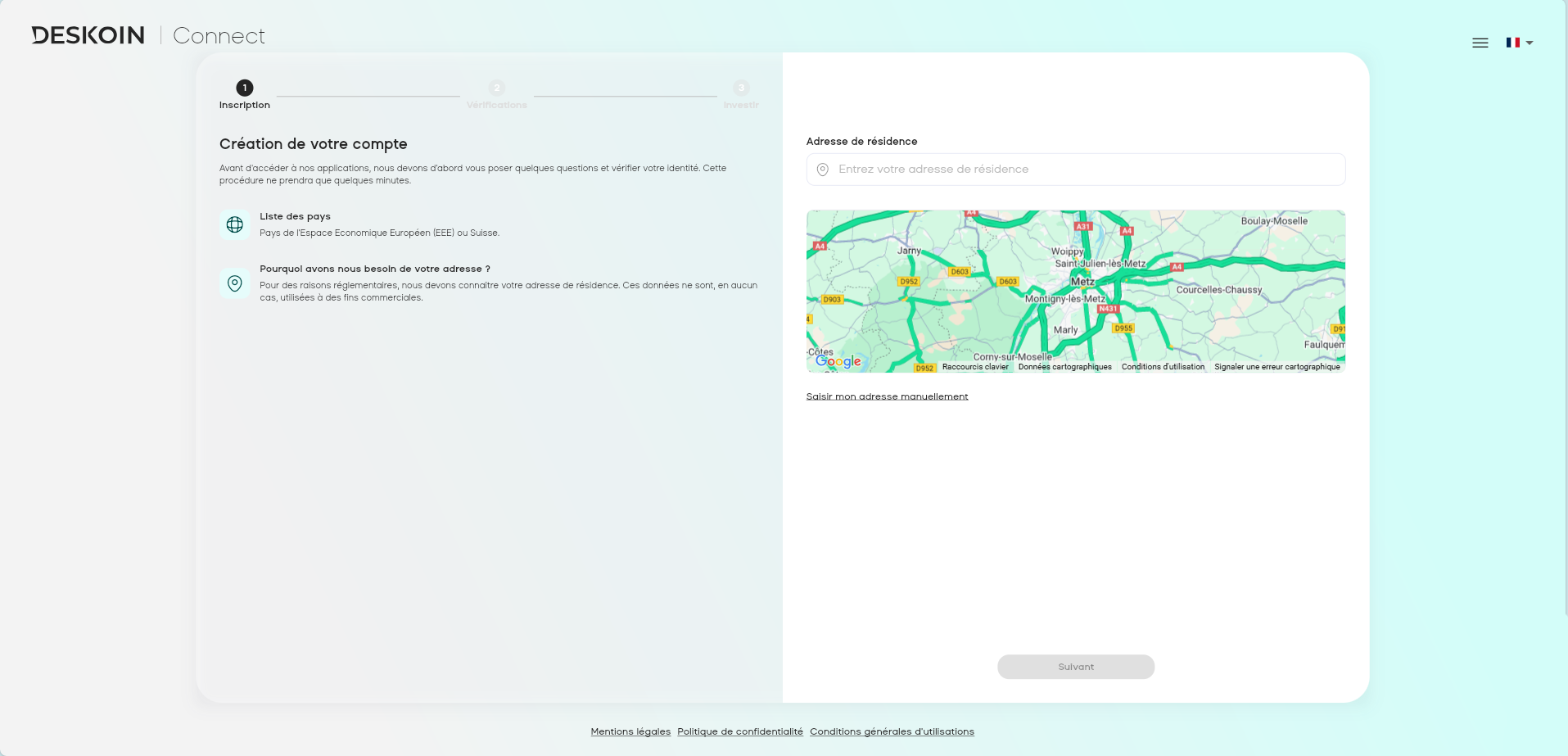
Task: Click the Suivant button
Action: pyautogui.click(x=1075, y=667)
